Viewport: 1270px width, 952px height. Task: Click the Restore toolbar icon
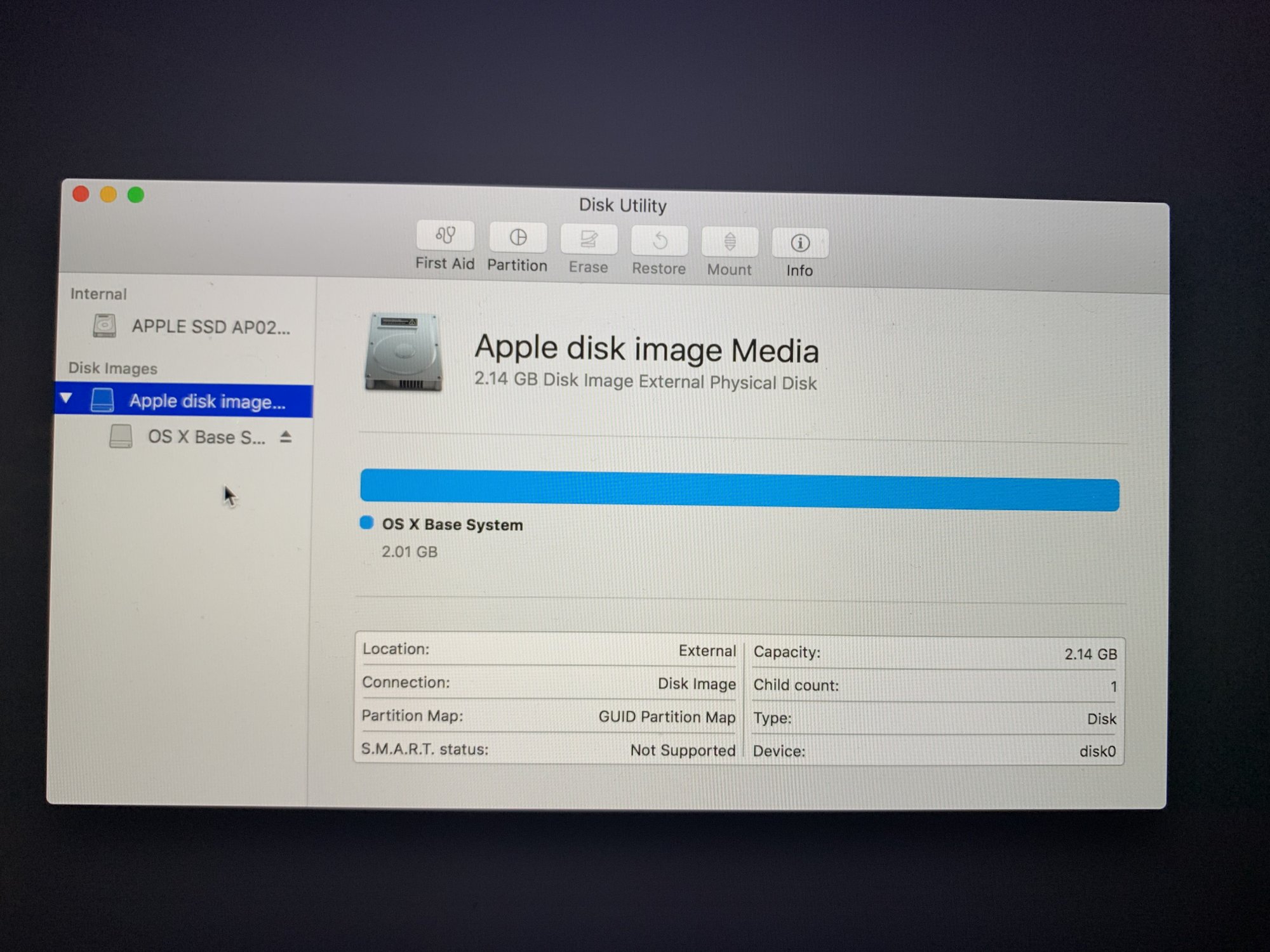click(x=659, y=241)
